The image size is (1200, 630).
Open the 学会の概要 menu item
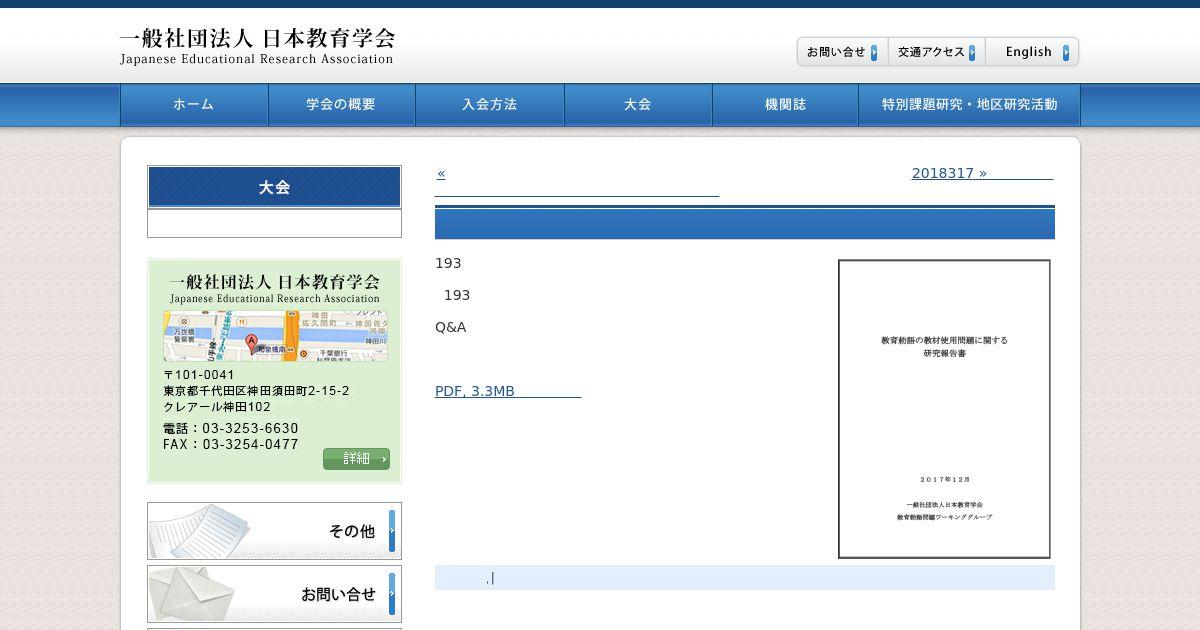point(342,105)
